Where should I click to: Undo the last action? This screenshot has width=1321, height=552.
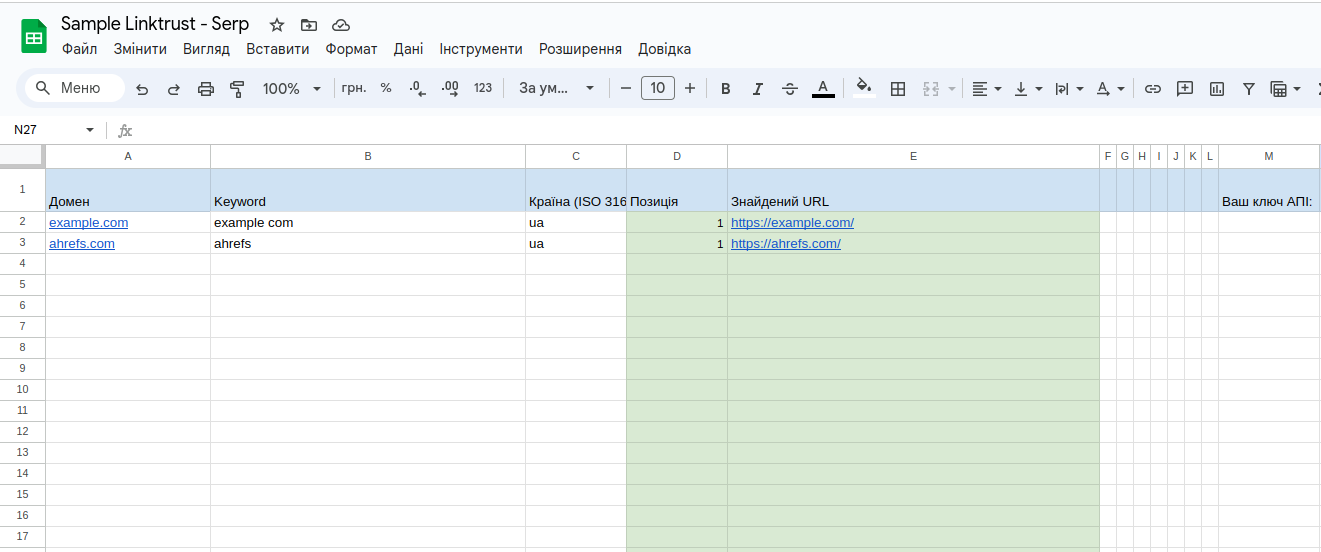click(142, 89)
